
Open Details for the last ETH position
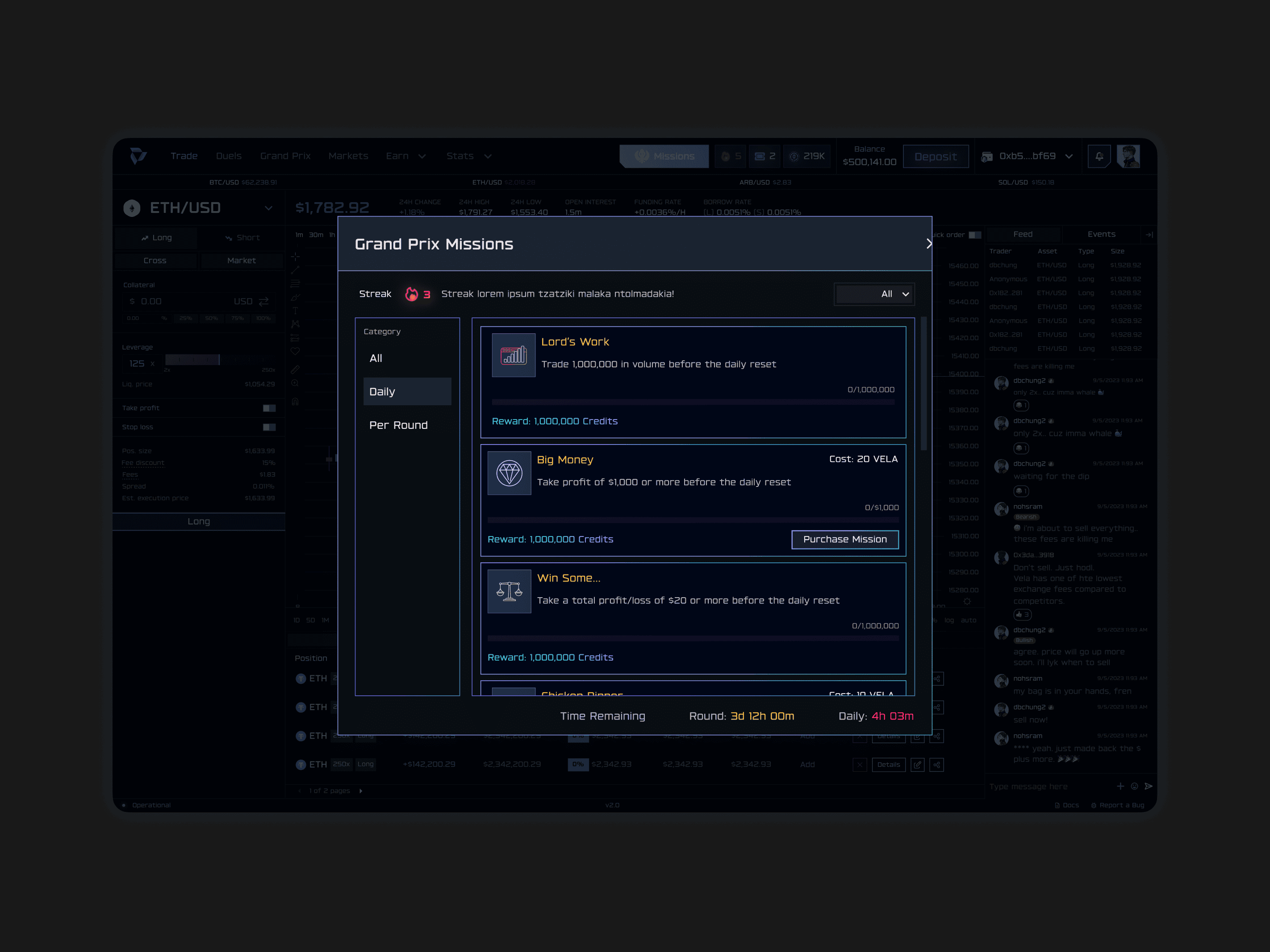(888, 765)
